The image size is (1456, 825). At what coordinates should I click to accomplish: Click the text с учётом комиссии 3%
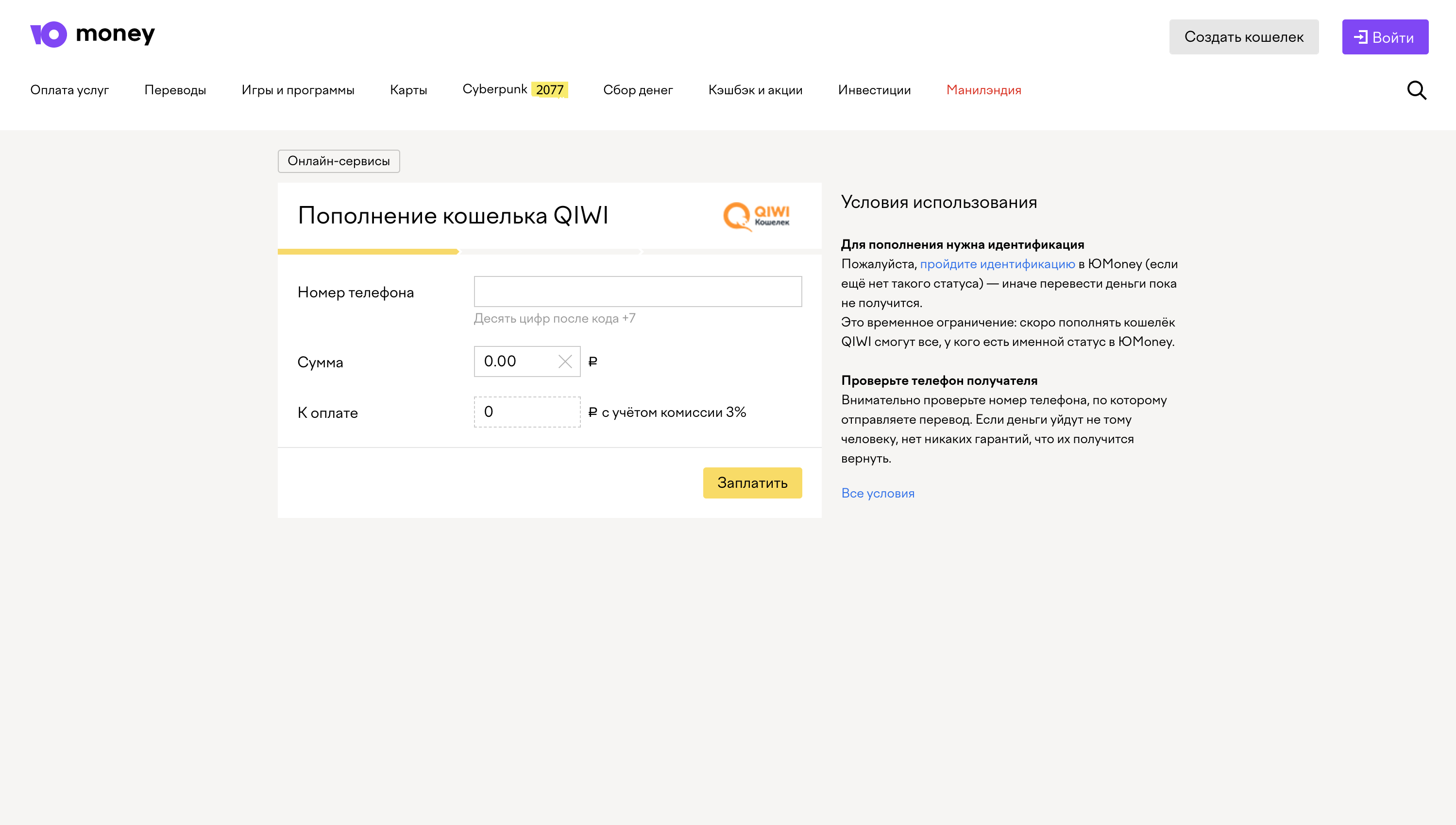click(674, 412)
